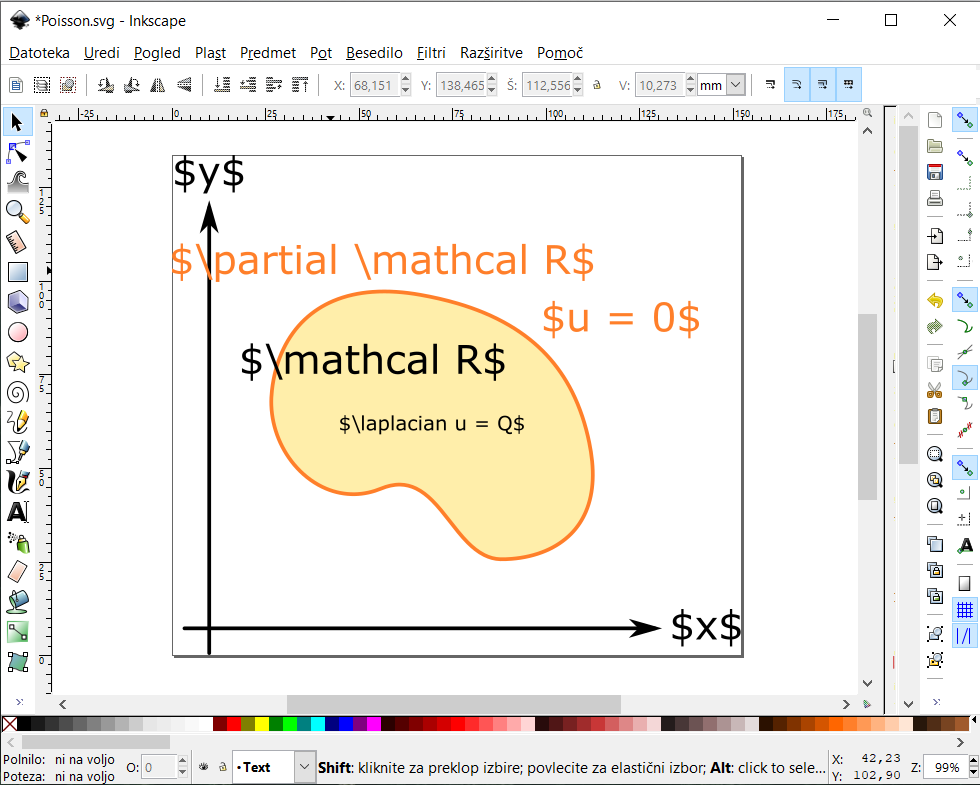The width and height of the screenshot is (980, 785).
Task: Select the Node editing tool
Action: [x=18, y=152]
